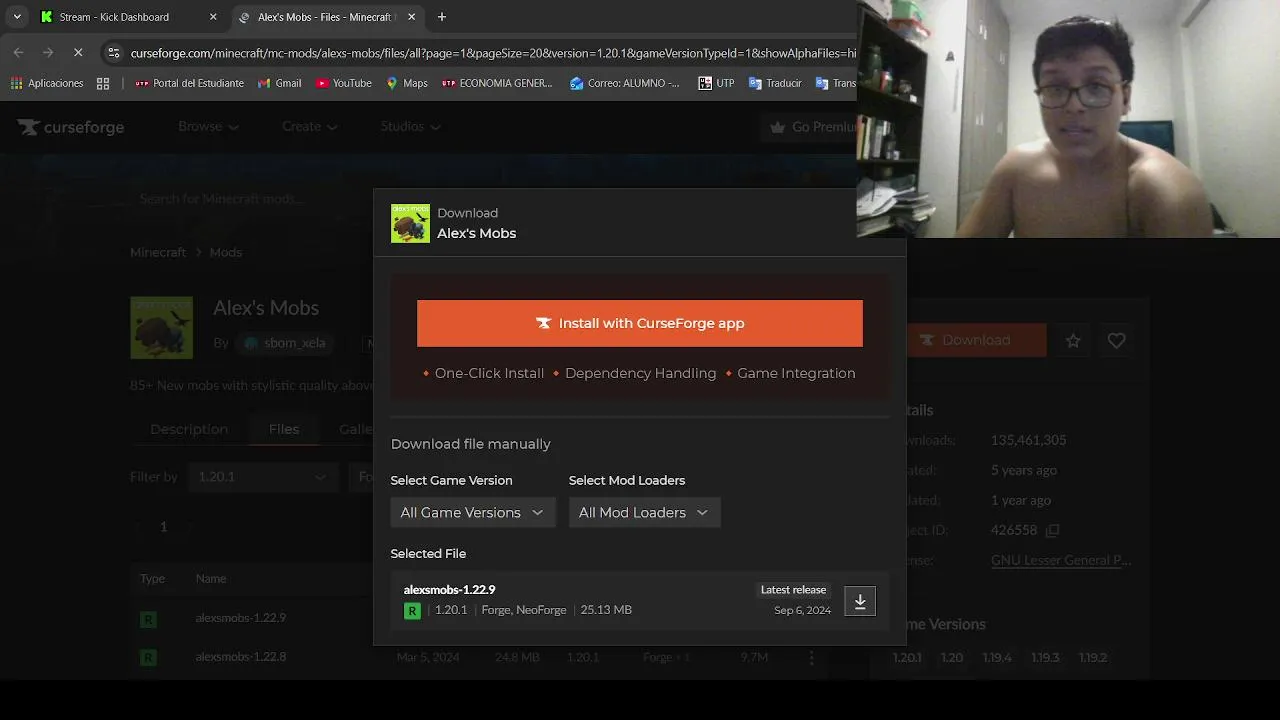1280x720 pixels.
Task: Open All Game Versions dropdown
Action: (472, 512)
